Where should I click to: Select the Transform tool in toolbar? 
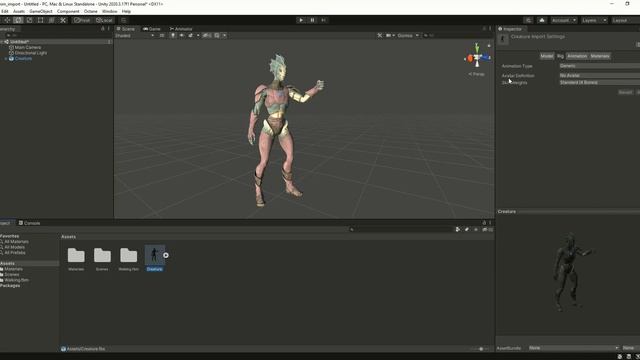click(51, 20)
